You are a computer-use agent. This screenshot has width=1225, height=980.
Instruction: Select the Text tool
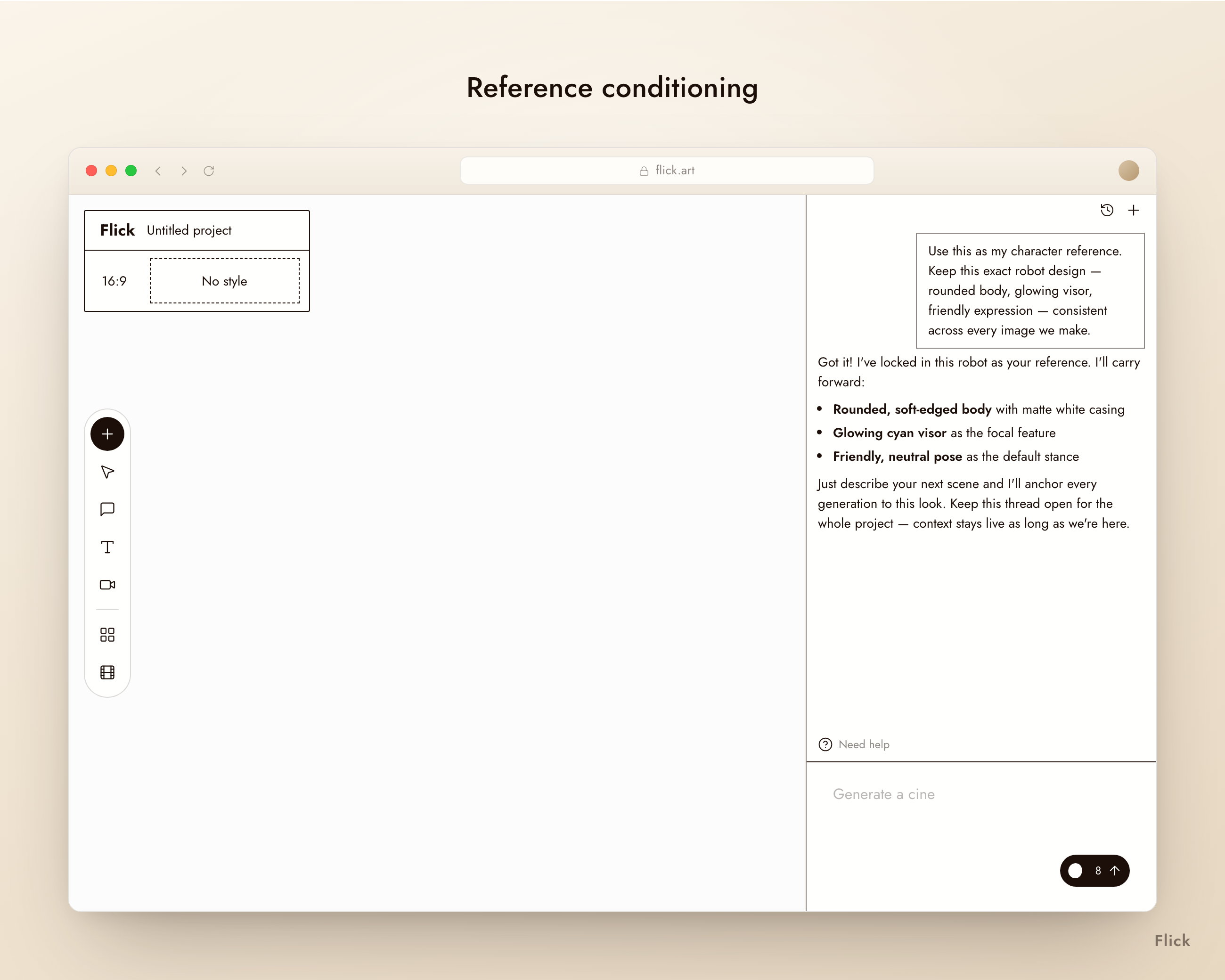pyautogui.click(x=107, y=547)
